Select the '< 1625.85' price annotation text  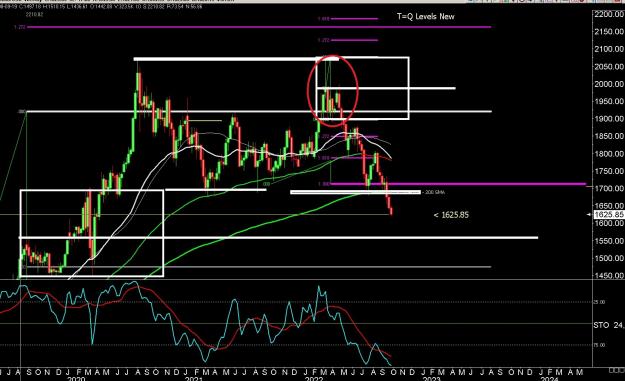click(x=451, y=215)
